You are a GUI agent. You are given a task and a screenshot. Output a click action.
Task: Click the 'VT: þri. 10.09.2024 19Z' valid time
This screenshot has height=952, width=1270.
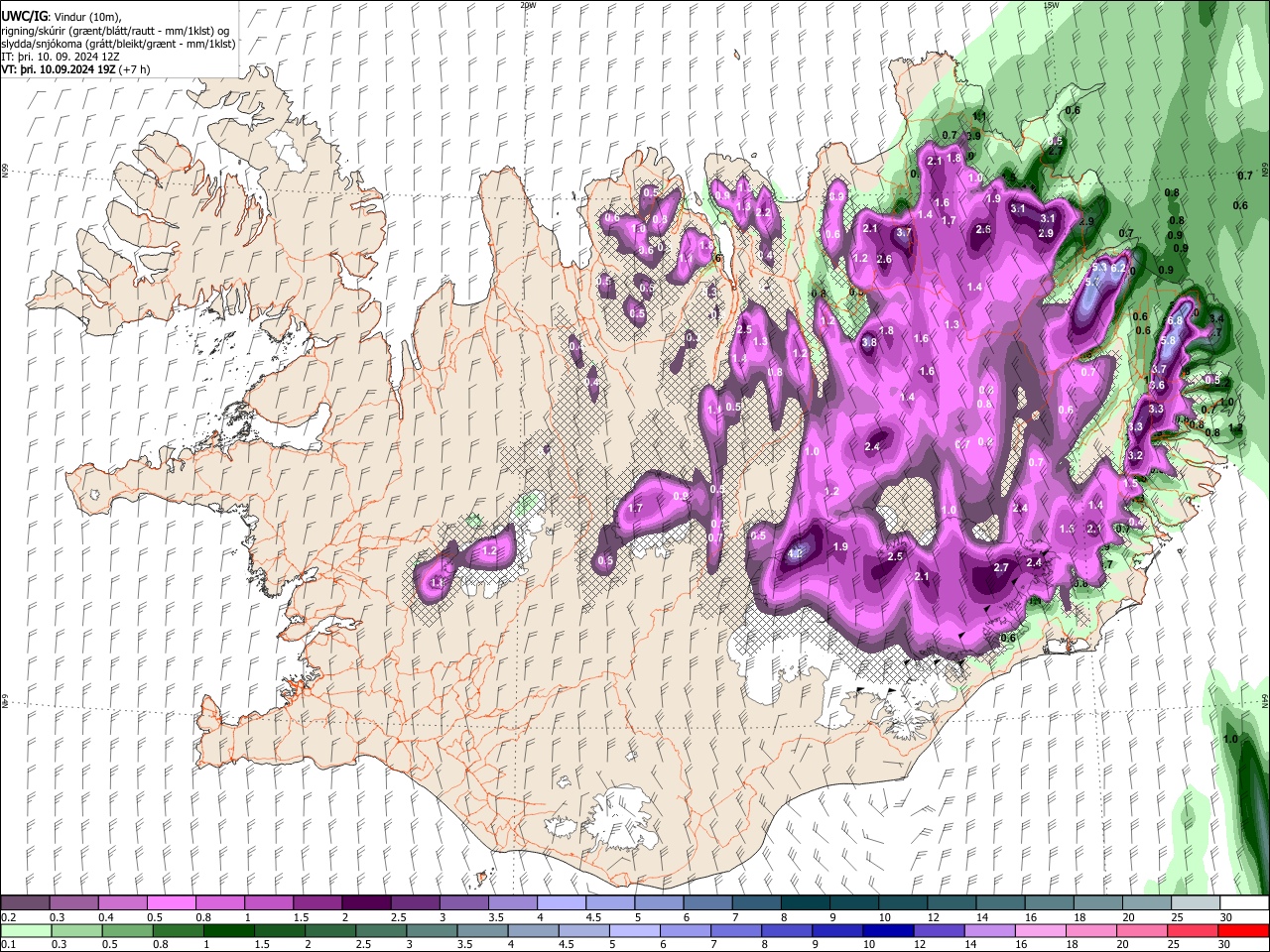[60, 69]
